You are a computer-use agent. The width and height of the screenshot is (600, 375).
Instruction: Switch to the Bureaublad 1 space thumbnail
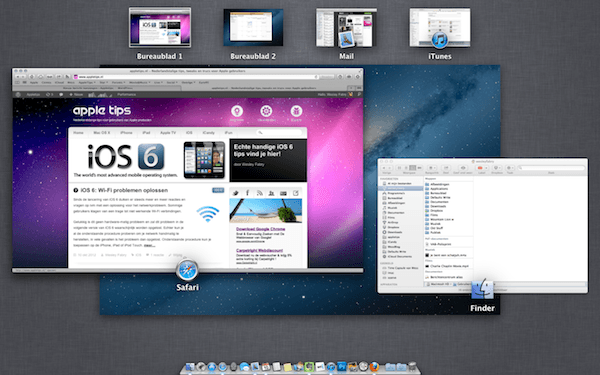click(x=160, y=28)
